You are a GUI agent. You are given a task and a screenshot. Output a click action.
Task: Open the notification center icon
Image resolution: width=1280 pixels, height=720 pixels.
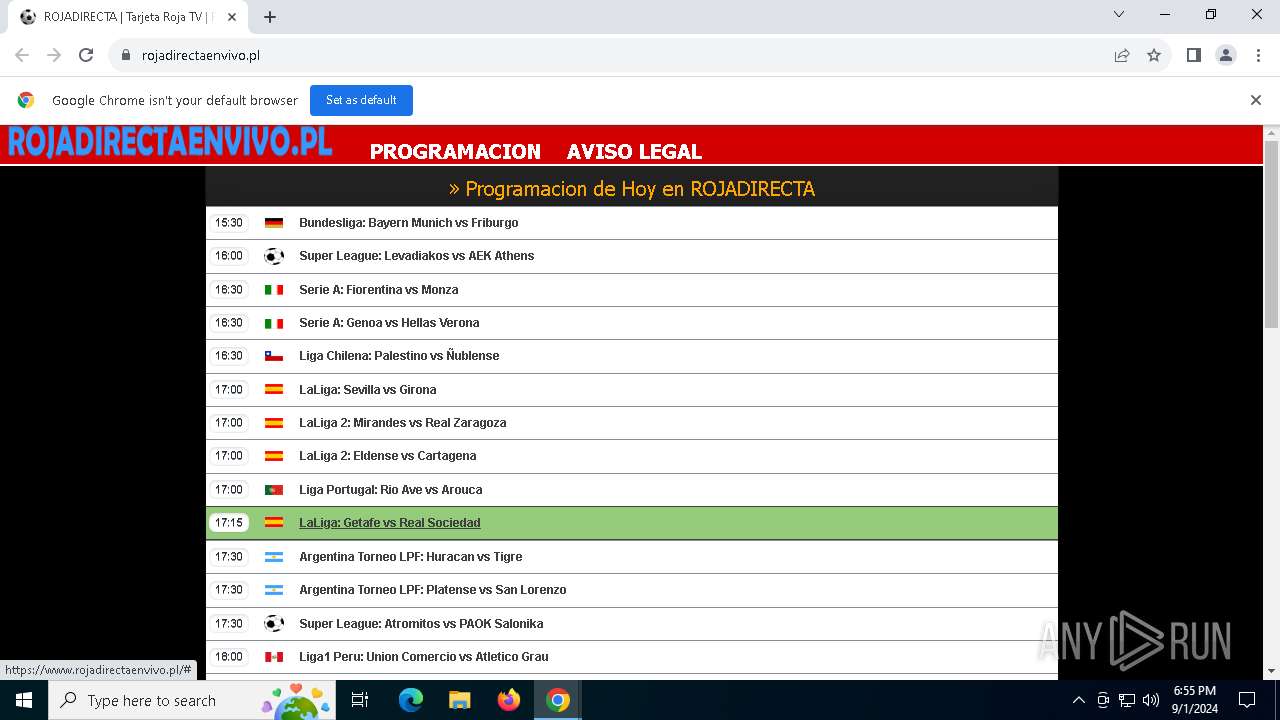click(1247, 700)
